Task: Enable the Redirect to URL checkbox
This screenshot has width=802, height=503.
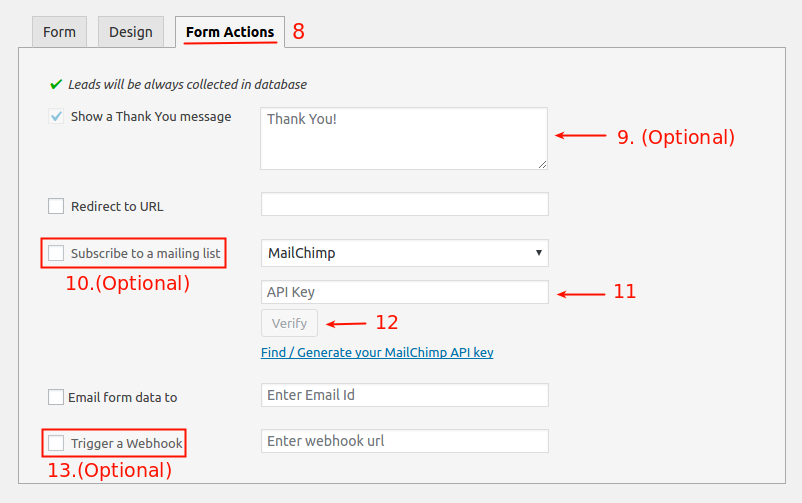Action: point(56,206)
